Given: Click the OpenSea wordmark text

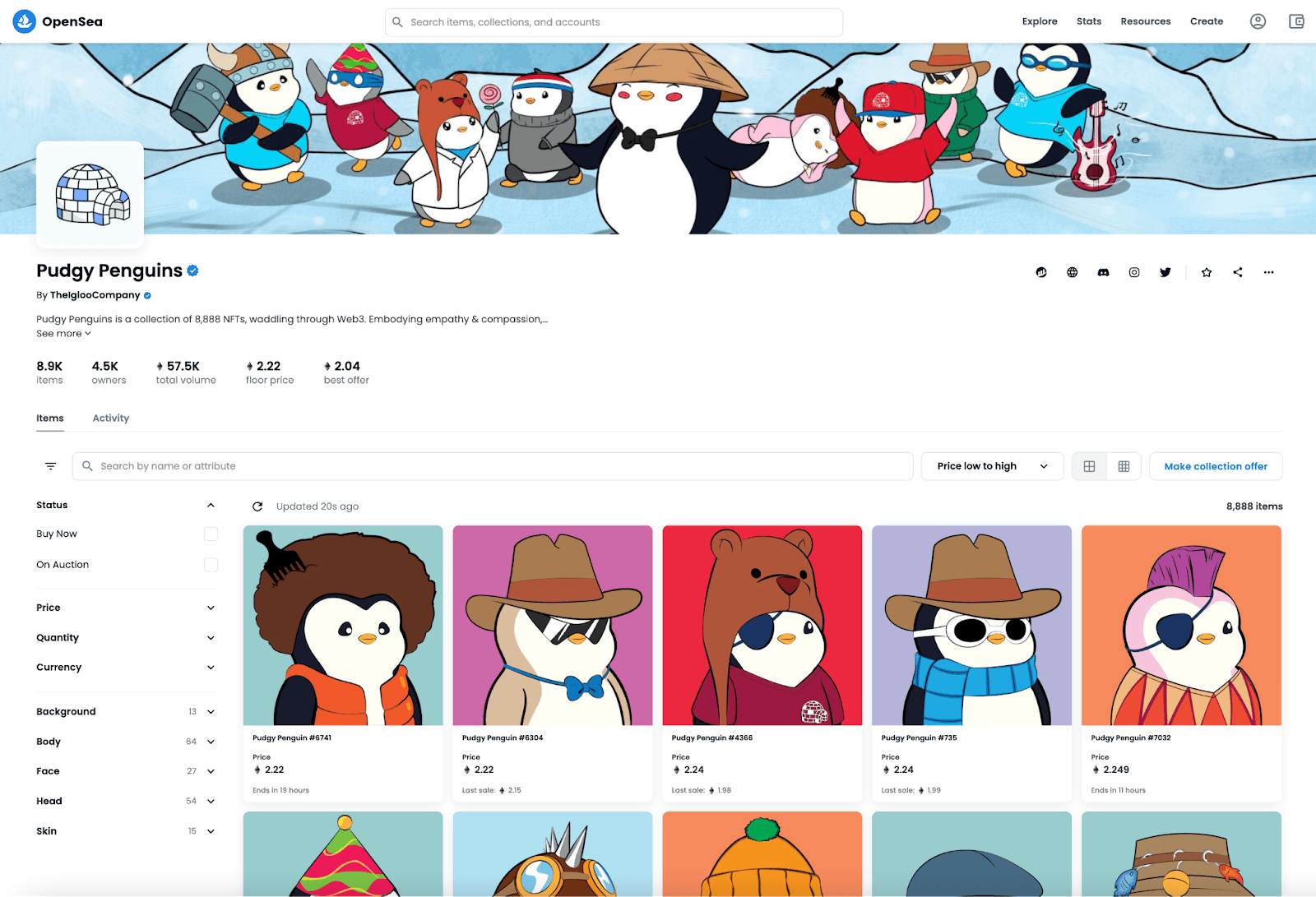Looking at the screenshot, I should pyautogui.click(x=72, y=21).
